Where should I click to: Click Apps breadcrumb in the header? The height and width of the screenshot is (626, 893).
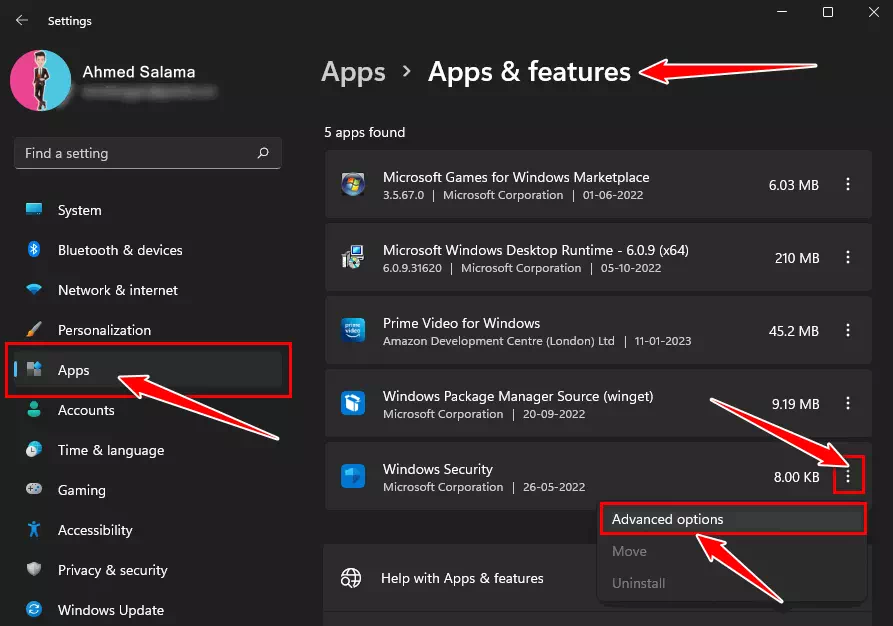click(353, 72)
